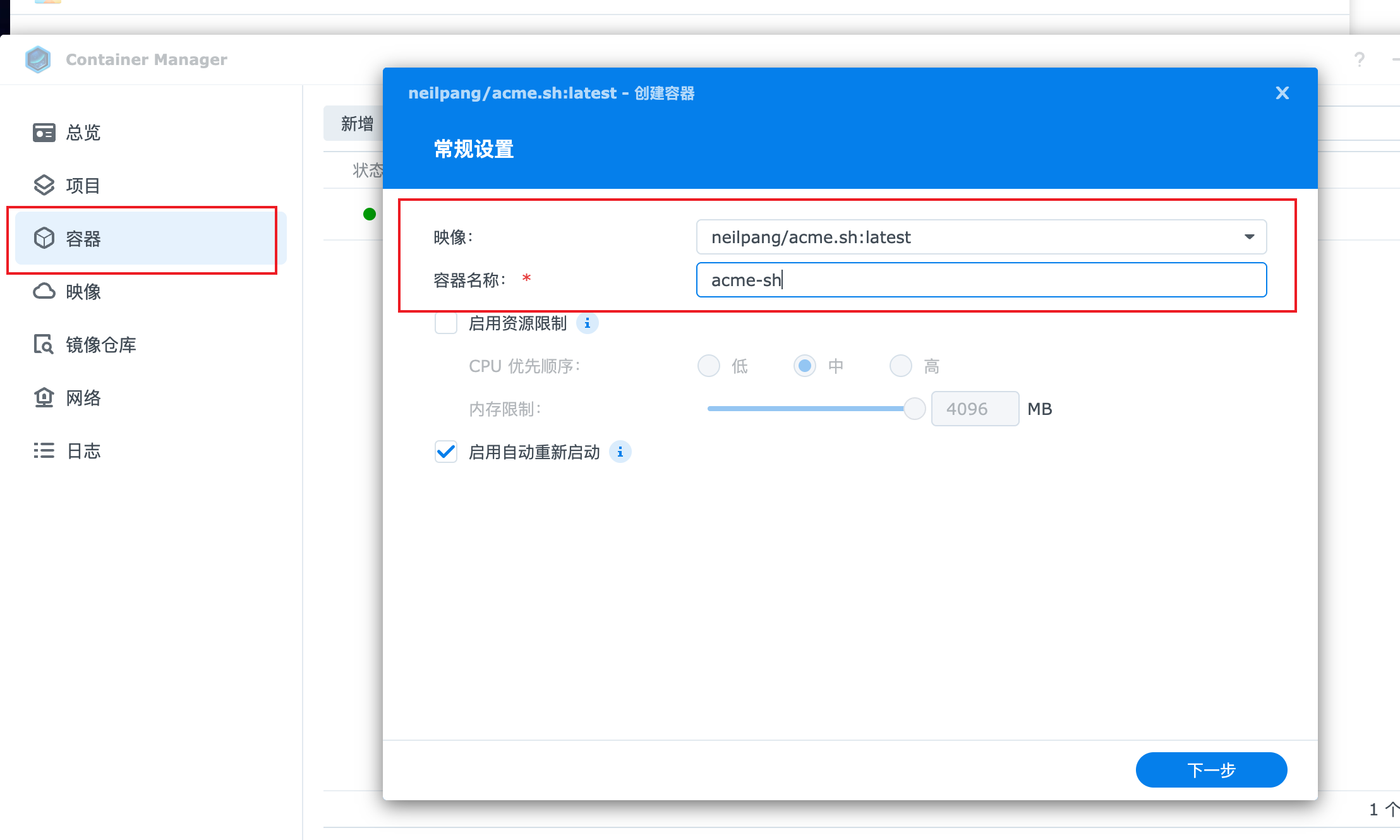
Task: Select 低 CPU priority radio button
Action: pyautogui.click(x=709, y=366)
